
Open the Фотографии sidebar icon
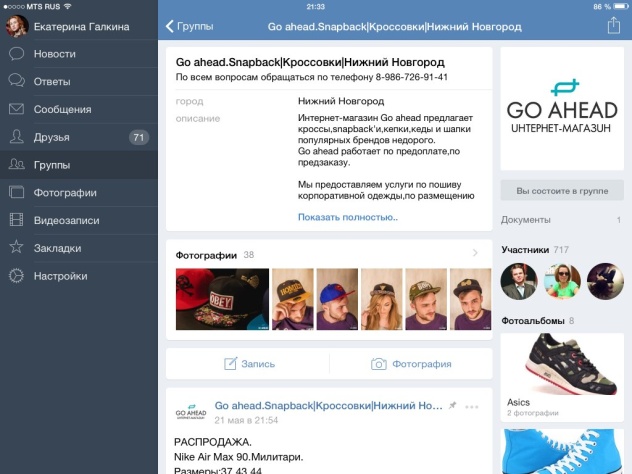(17, 192)
